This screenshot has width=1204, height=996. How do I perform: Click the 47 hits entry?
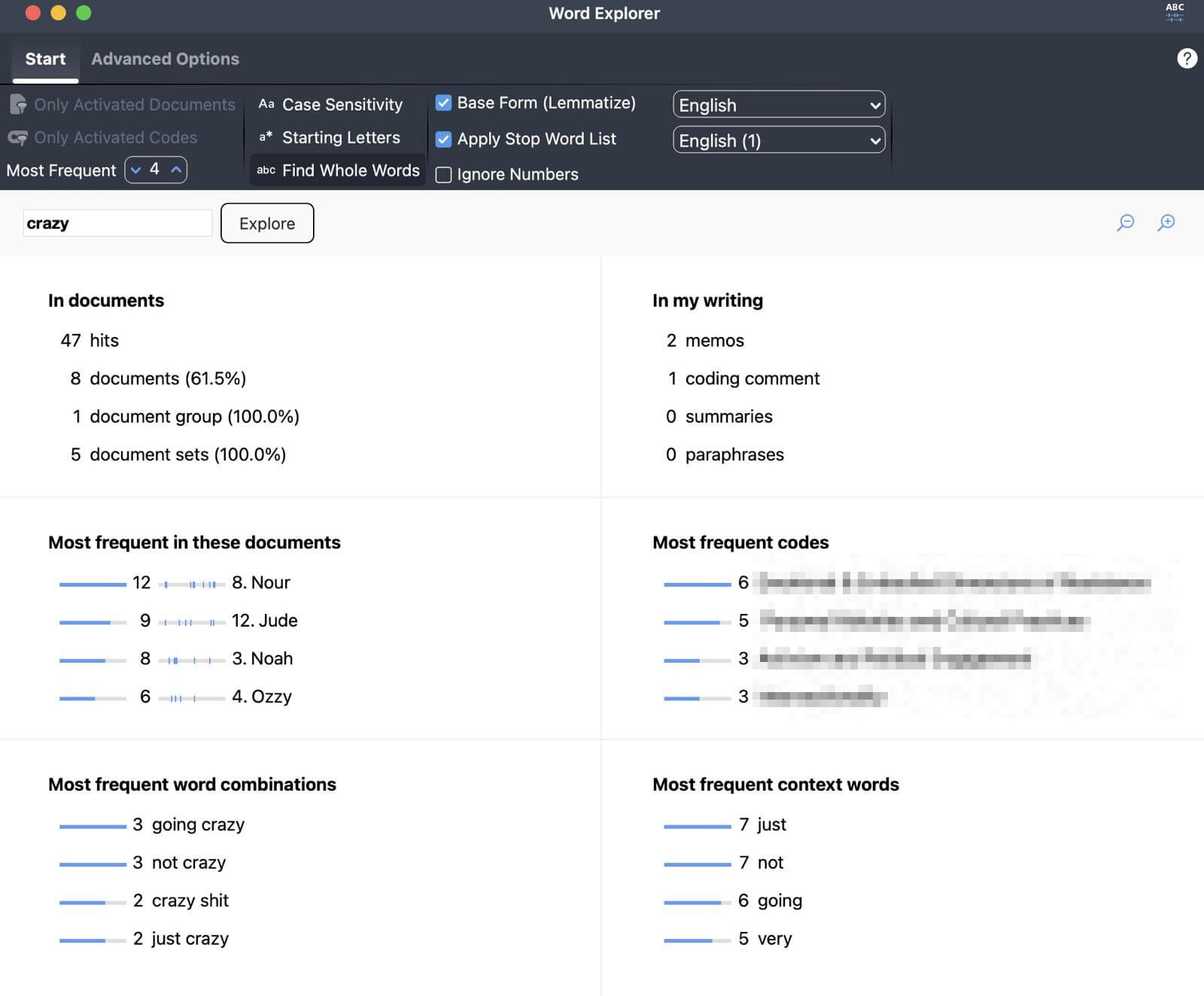point(90,341)
